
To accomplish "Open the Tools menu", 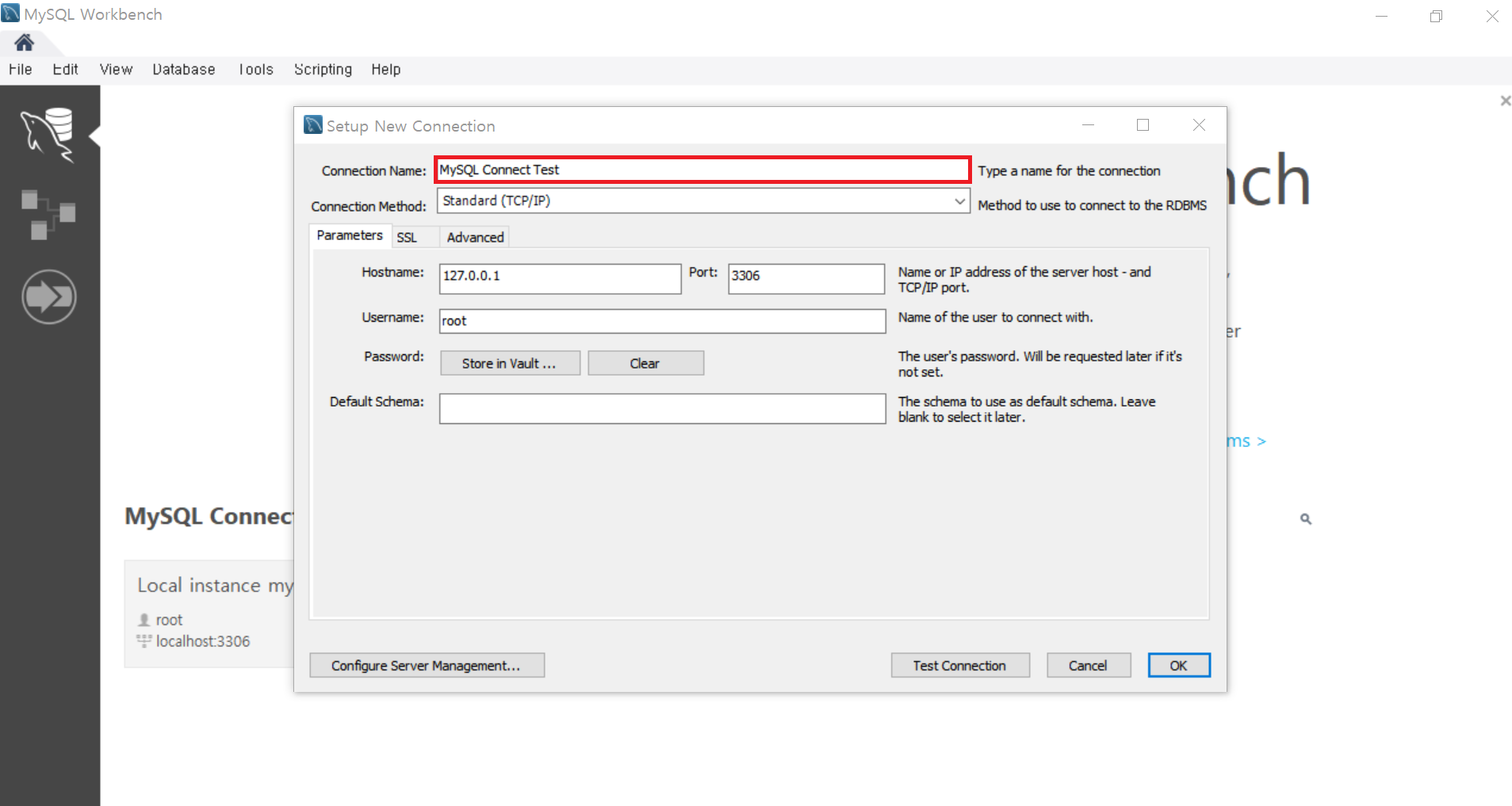I will coord(255,70).
